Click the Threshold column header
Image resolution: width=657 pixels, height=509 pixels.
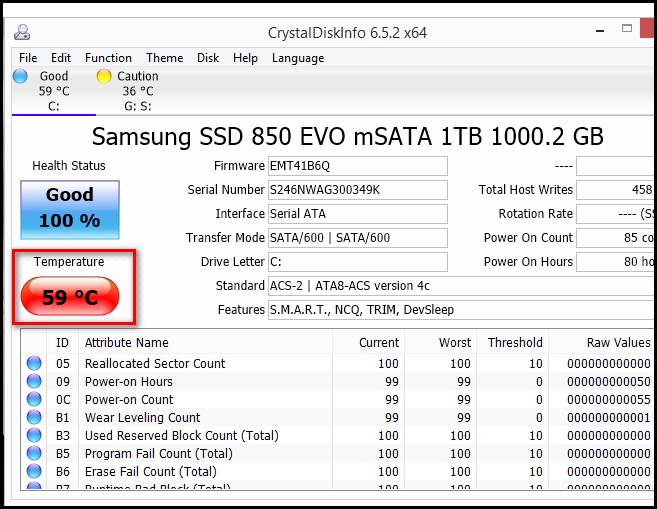pos(512,342)
